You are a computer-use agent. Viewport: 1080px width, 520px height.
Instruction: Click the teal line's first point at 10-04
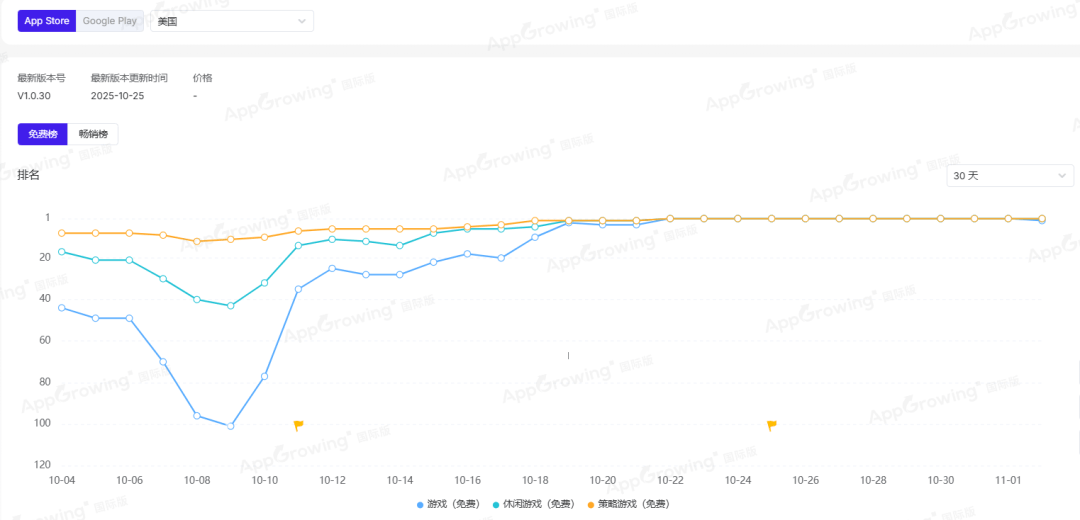[x=62, y=251]
